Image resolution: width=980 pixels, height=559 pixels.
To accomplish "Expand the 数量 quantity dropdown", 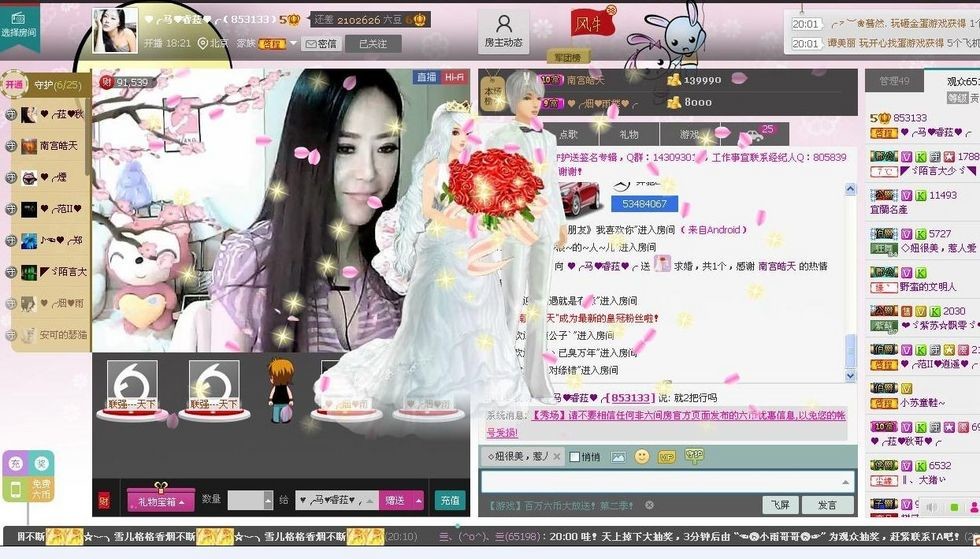I will (x=268, y=500).
